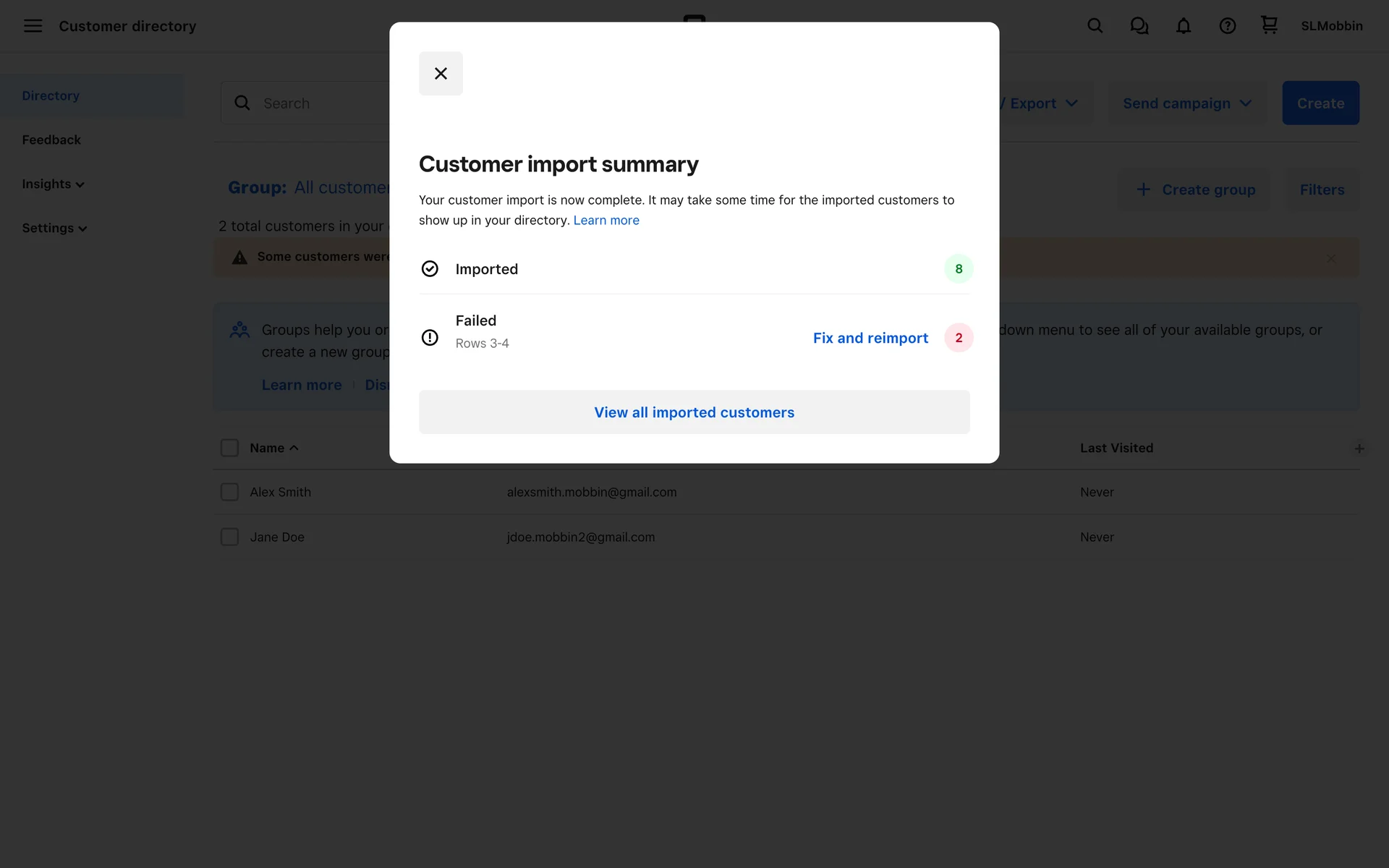Click Fix and reimport link

click(870, 338)
